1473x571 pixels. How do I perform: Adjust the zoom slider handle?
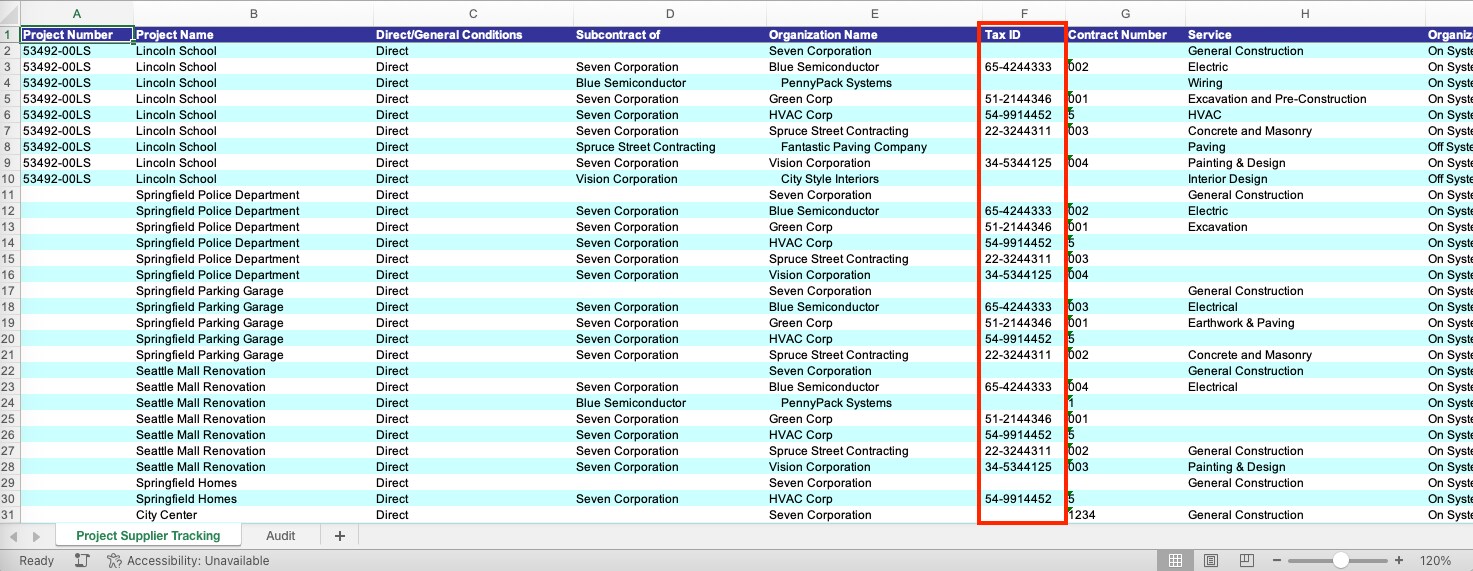click(x=1340, y=560)
